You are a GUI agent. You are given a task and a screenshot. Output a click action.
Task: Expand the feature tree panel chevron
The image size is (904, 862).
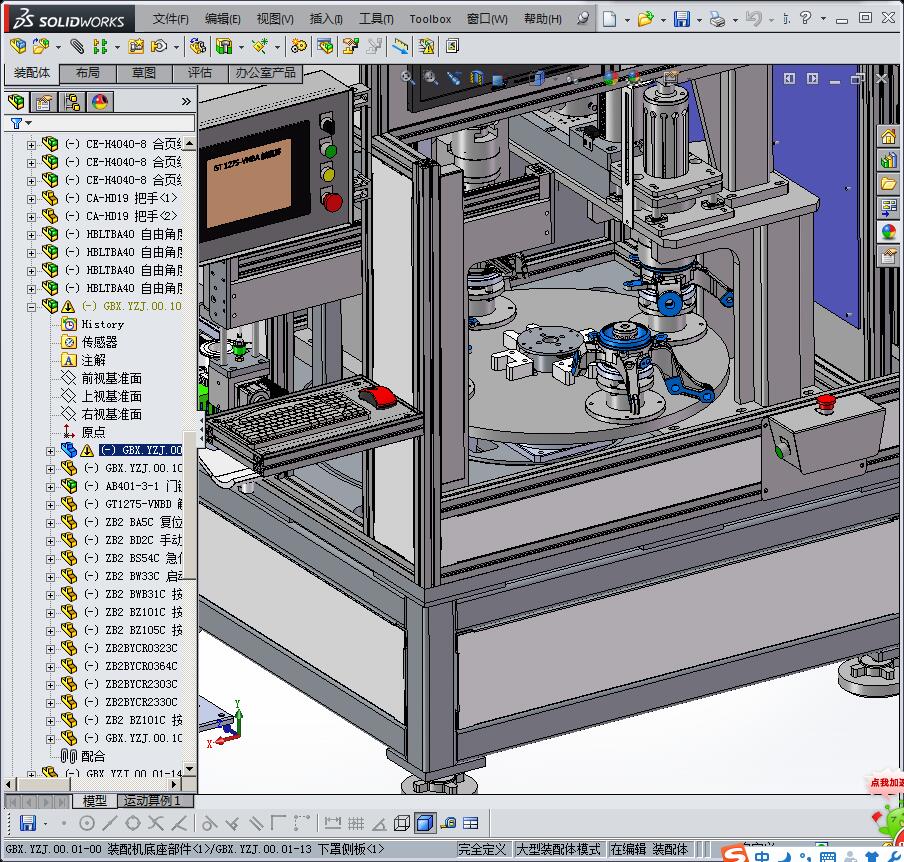click(185, 101)
